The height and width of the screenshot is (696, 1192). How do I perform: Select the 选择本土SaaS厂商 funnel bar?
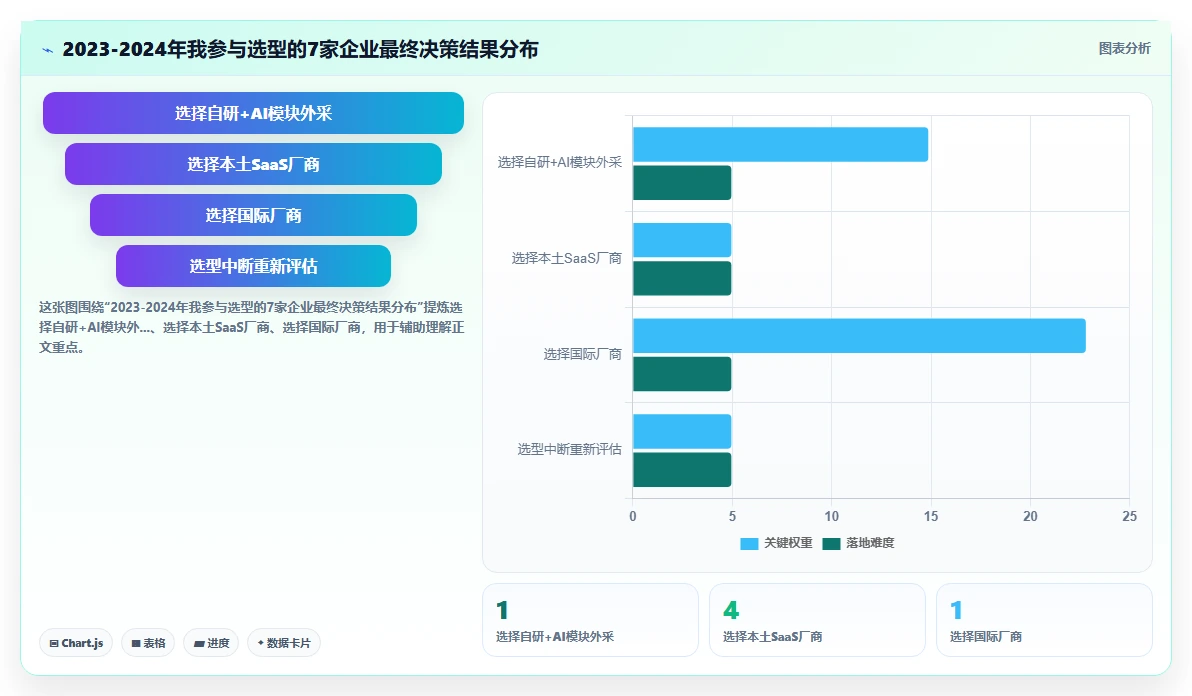pos(253,164)
